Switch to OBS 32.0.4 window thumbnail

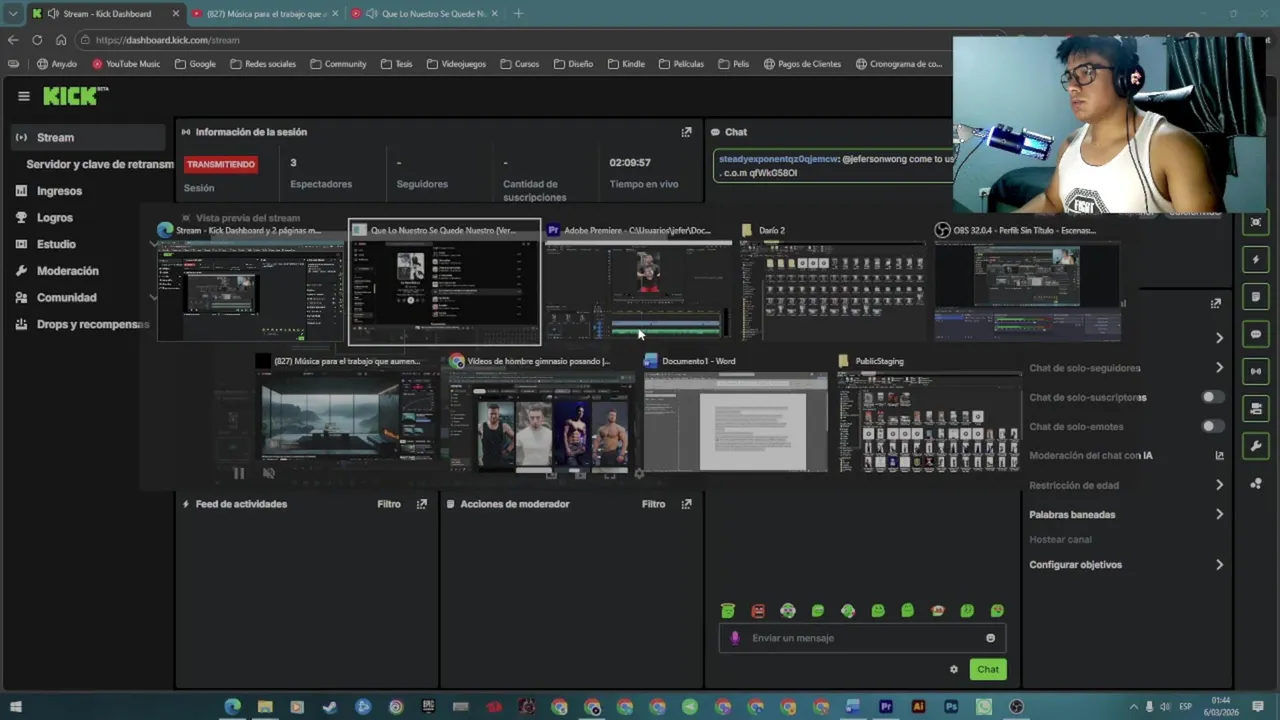pyautogui.click(x=1027, y=282)
